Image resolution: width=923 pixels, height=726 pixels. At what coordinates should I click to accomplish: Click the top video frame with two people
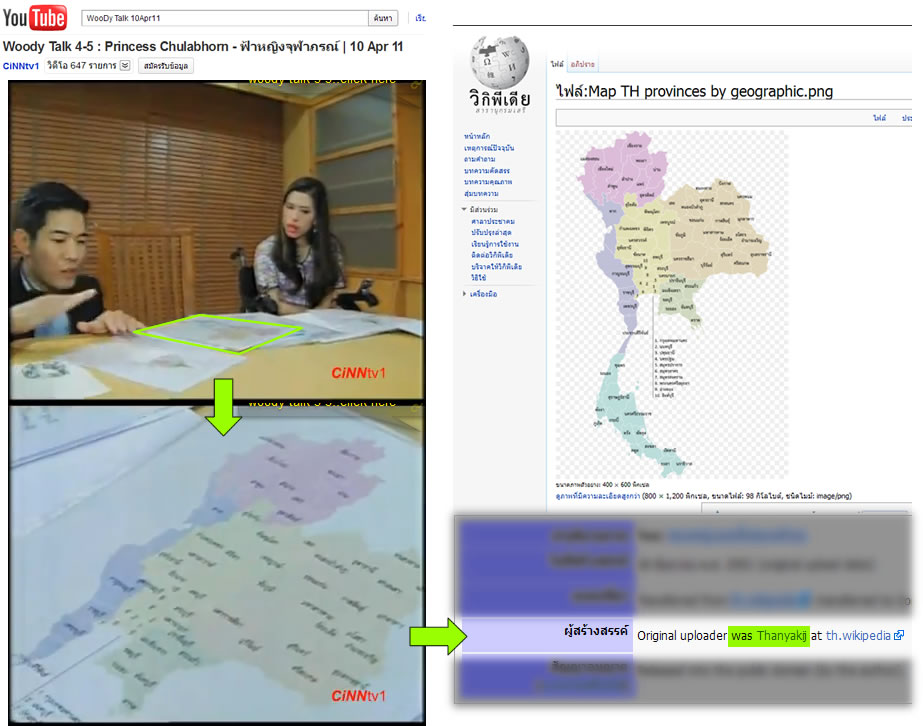[217, 240]
